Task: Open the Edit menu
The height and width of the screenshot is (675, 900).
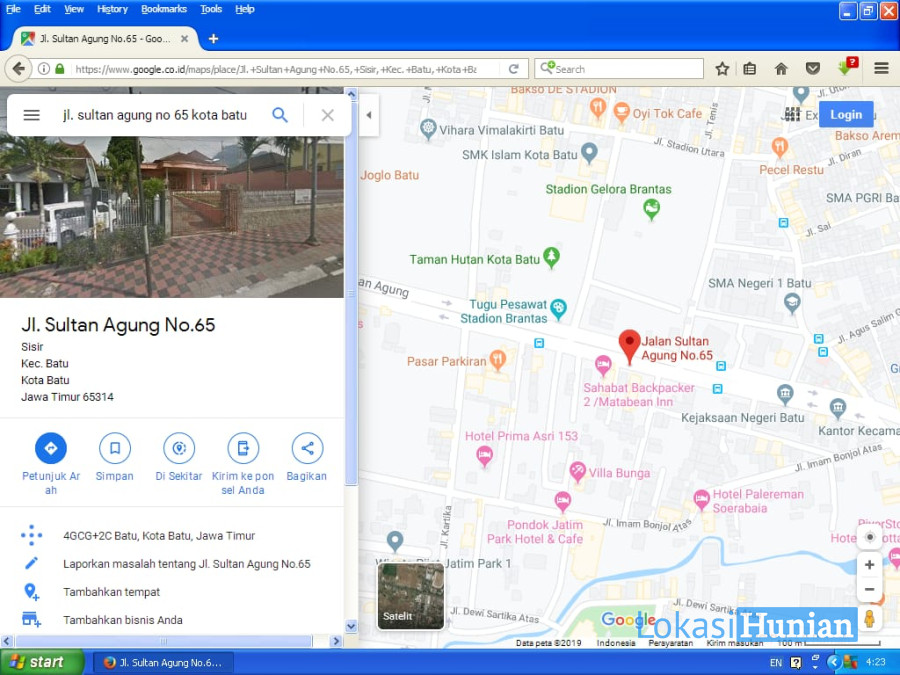Action: pos(42,9)
